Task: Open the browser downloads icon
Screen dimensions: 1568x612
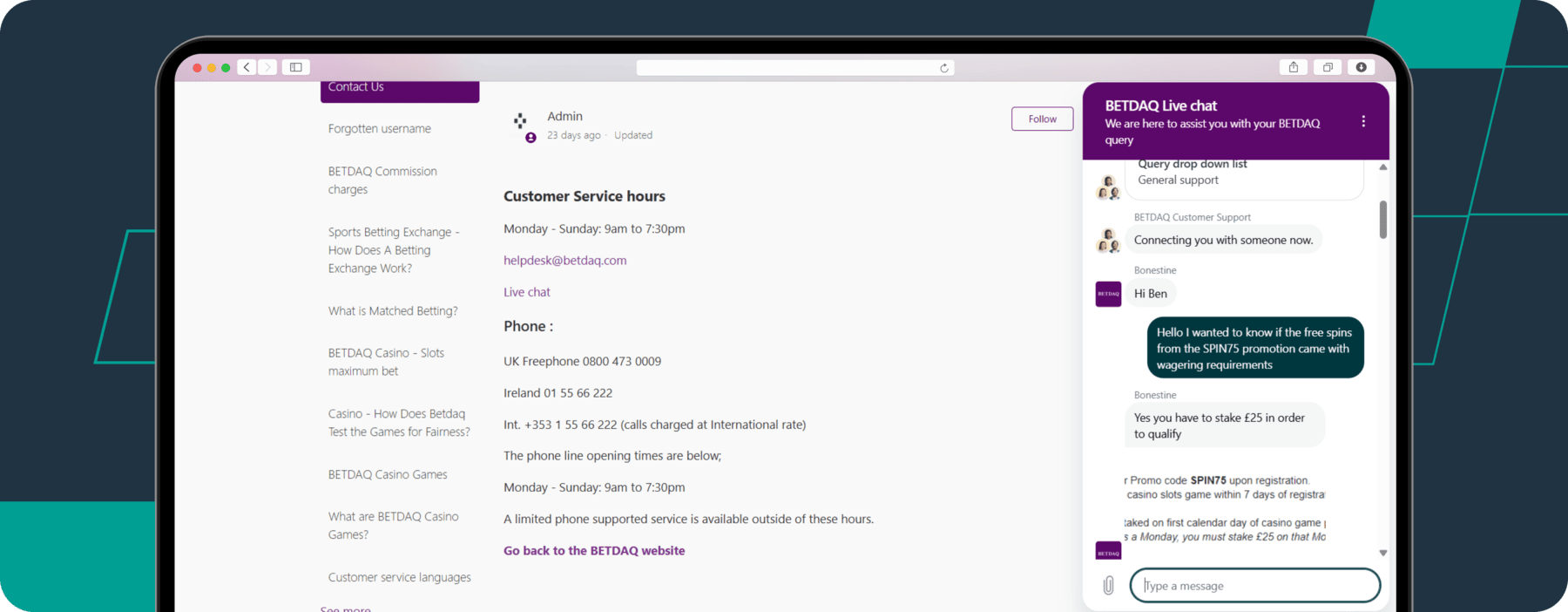Action: click(x=1362, y=67)
